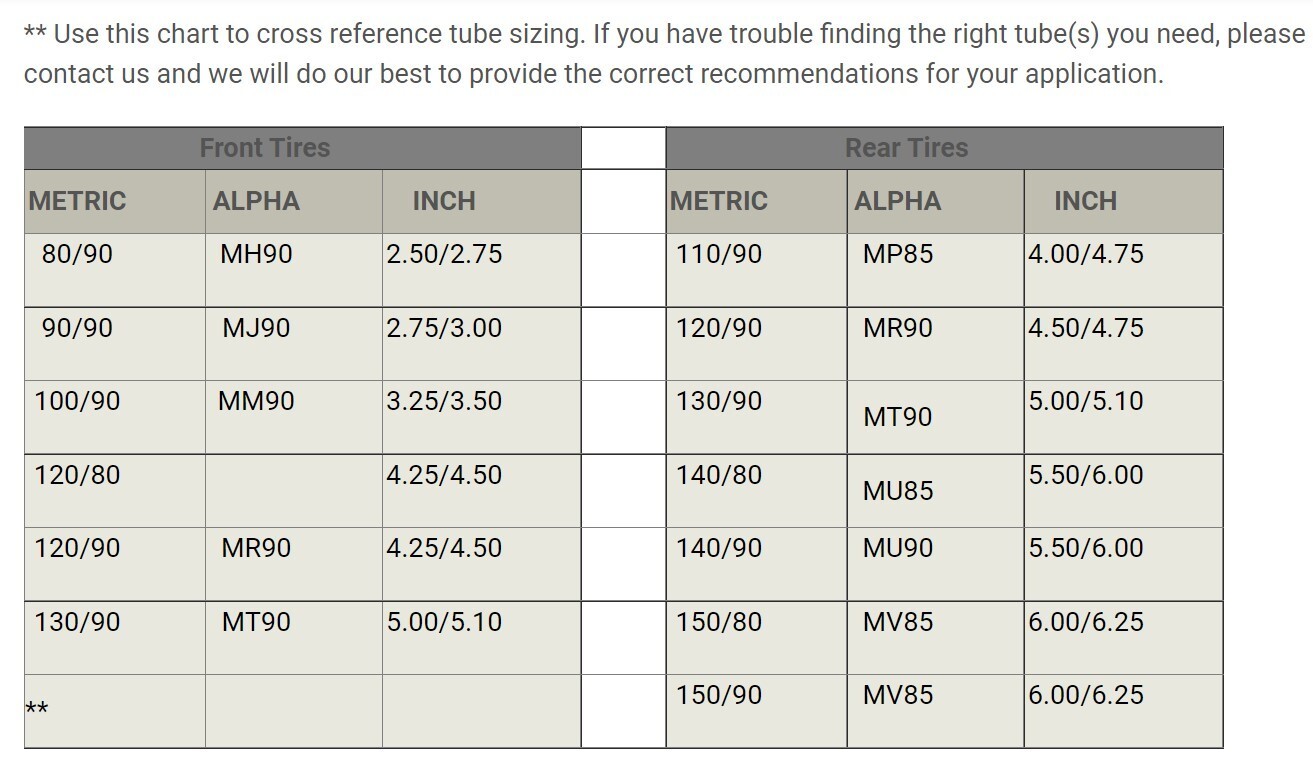Click the 140/90 rear metric cell
The width and height of the screenshot is (1313, 773).
point(757,564)
